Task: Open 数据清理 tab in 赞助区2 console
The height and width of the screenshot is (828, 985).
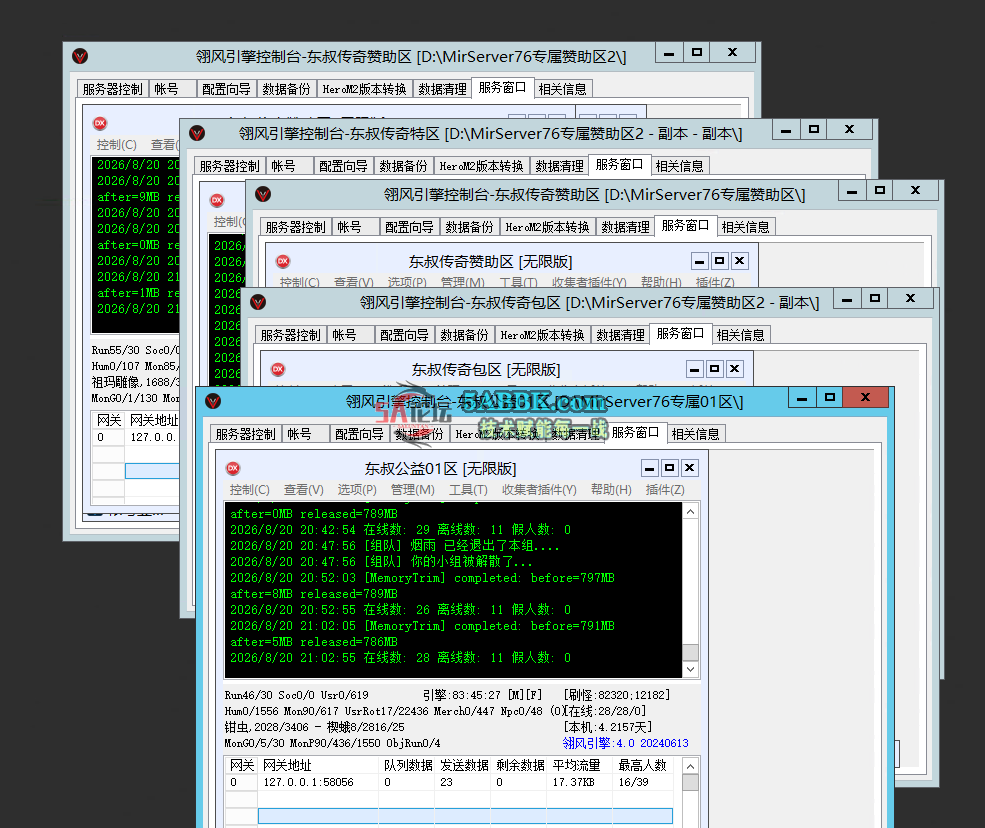Action: pos(442,89)
